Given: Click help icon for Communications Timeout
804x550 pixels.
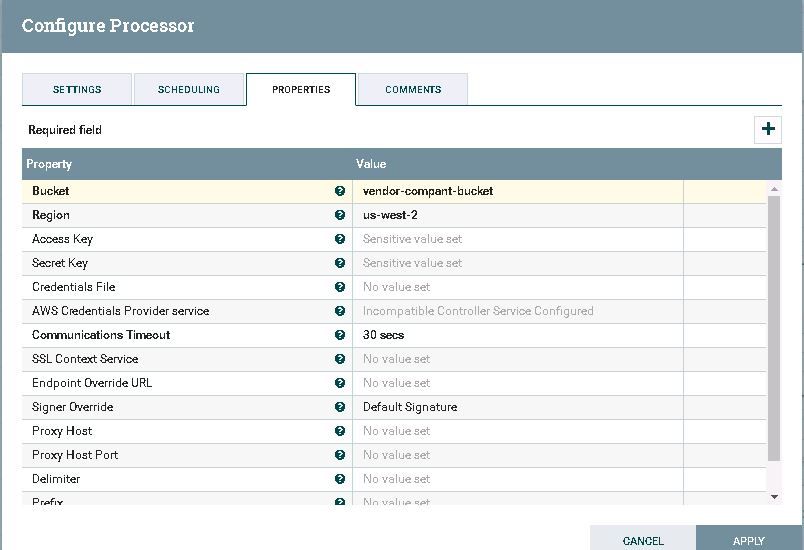Looking at the screenshot, I should 340,335.
